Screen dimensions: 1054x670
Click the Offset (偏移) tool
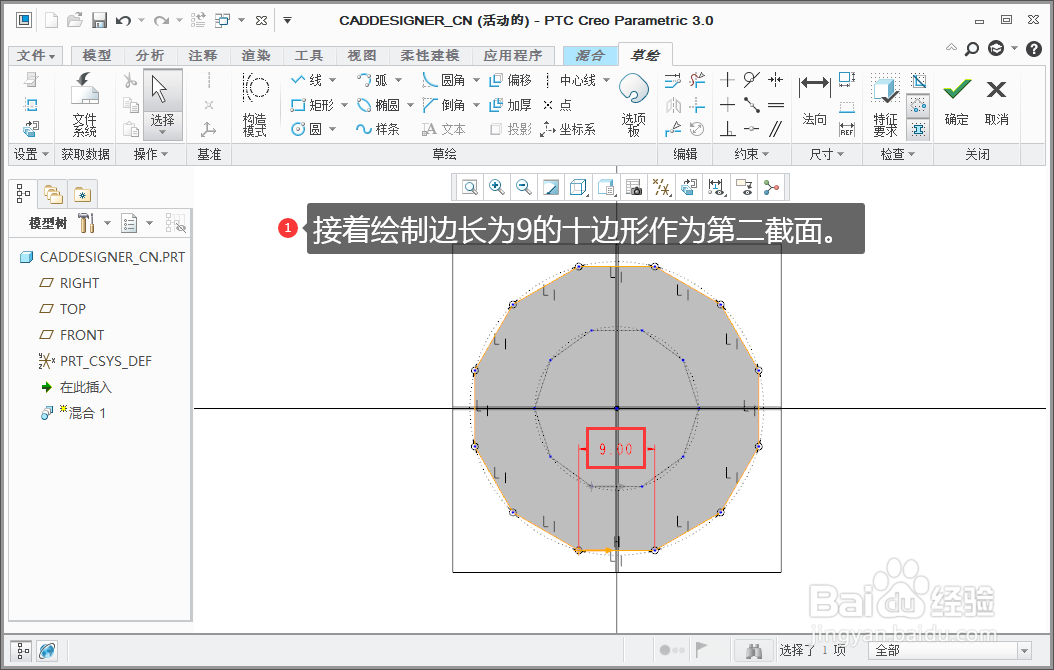click(510, 80)
